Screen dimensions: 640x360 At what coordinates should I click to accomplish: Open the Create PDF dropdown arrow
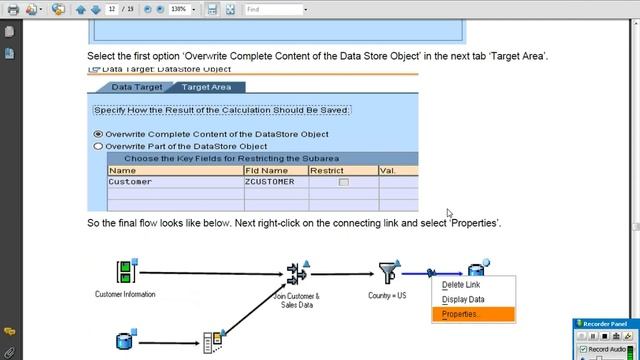coord(41,9)
